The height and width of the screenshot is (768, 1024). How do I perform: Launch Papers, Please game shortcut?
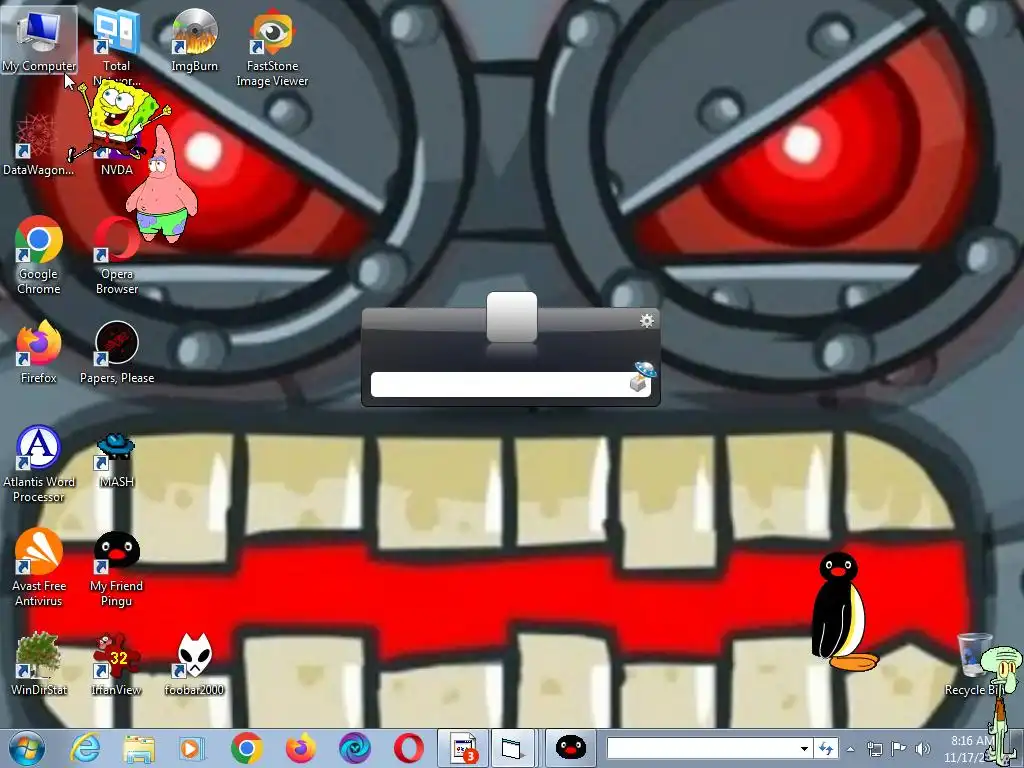coord(117,351)
